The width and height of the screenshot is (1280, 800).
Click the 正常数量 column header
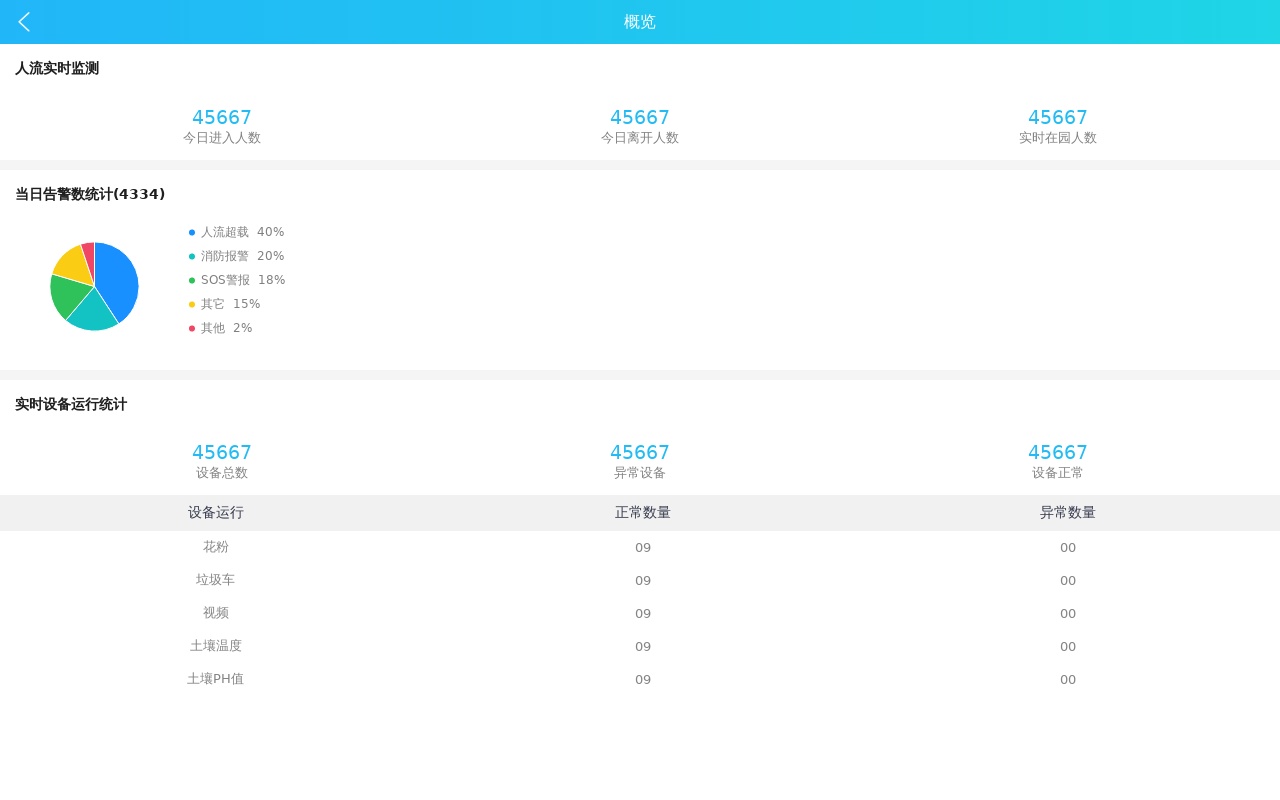tap(643, 513)
